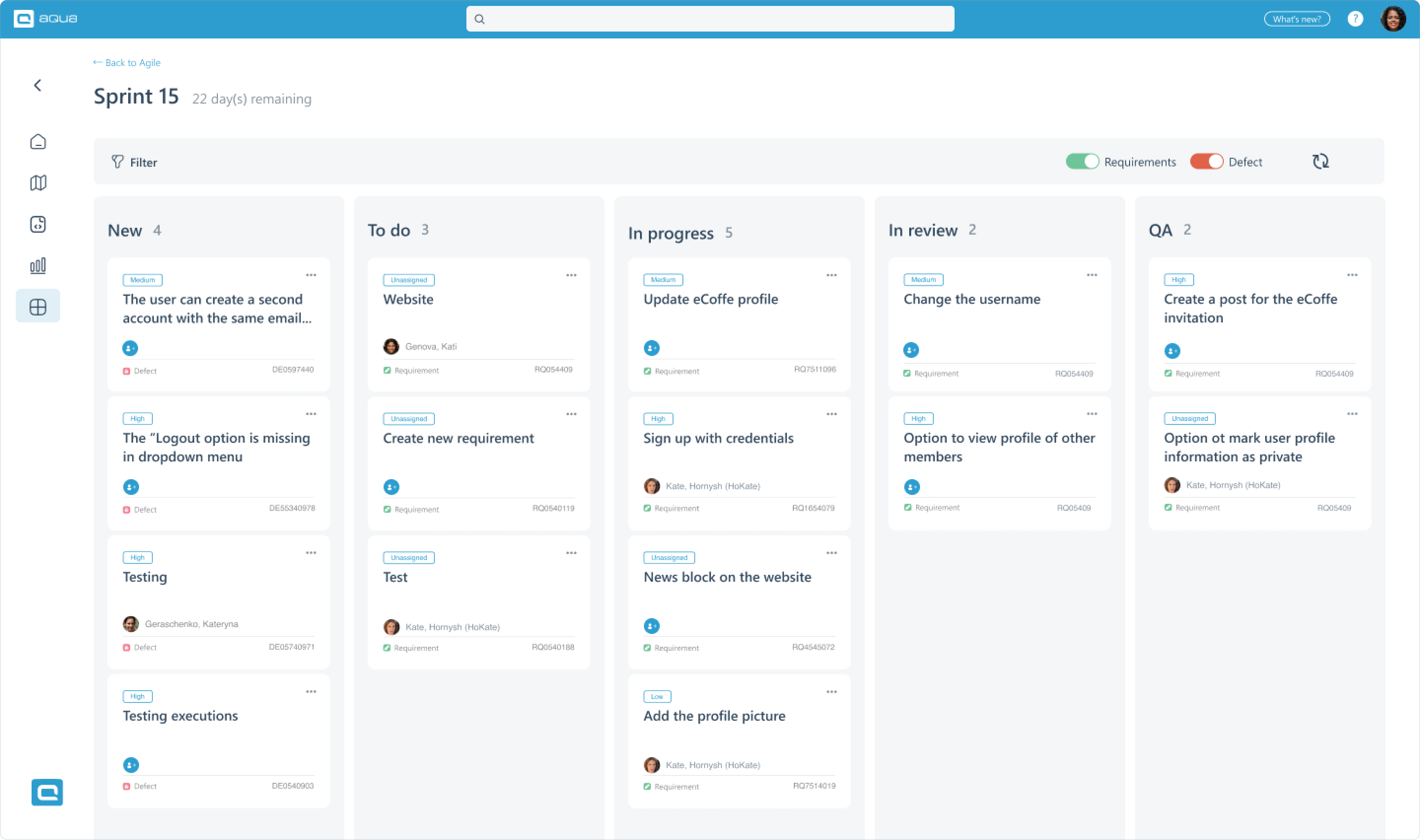Open options on 'Create a post for the eCoffe invitation'
The image size is (1420, 840).
pyautogui.click(x=1352, y=275)
